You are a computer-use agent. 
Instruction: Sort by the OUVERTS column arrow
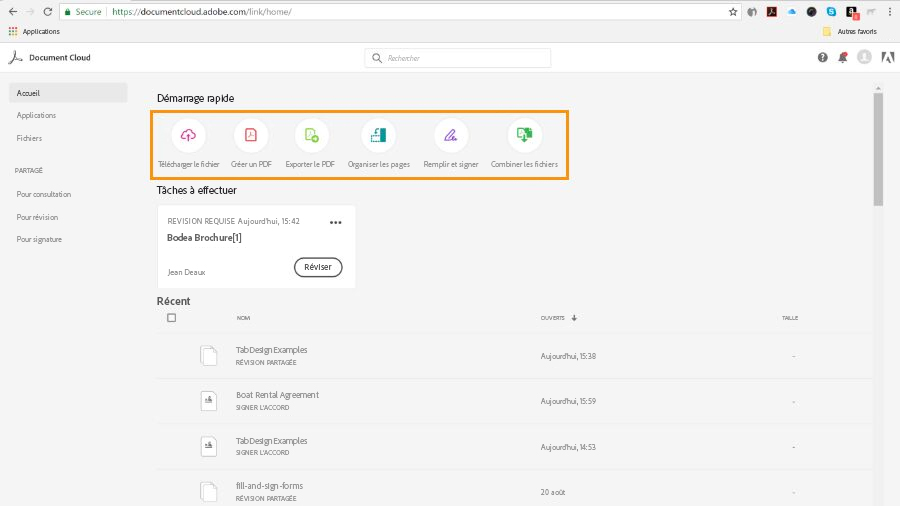coord(574,318)
